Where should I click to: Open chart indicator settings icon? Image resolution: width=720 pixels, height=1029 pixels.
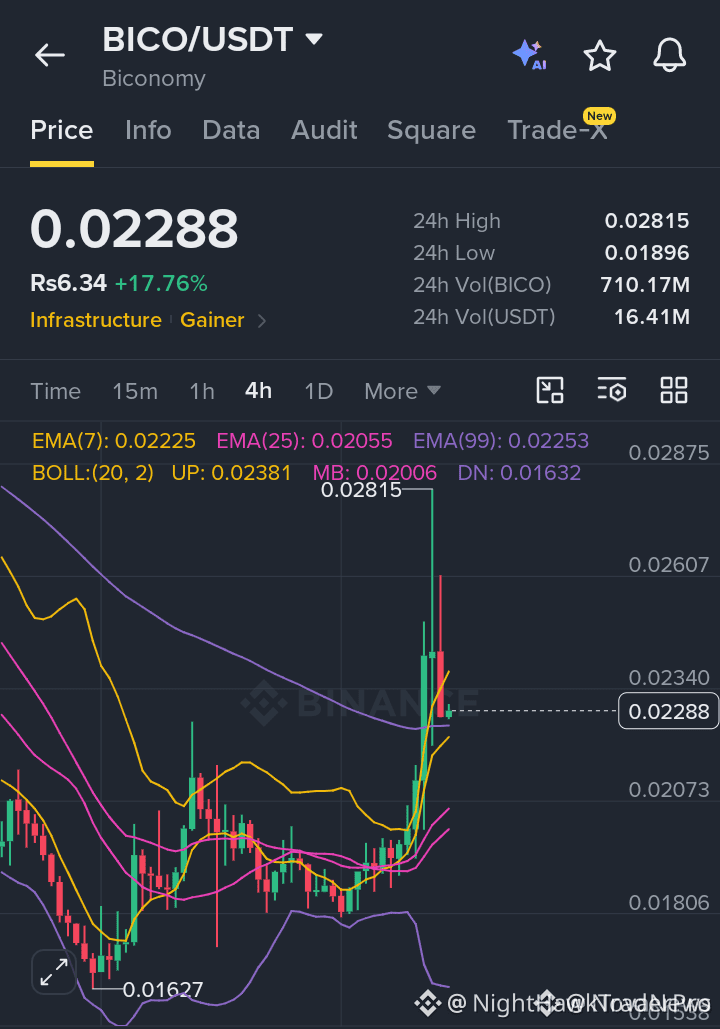(x=612, y=390)
